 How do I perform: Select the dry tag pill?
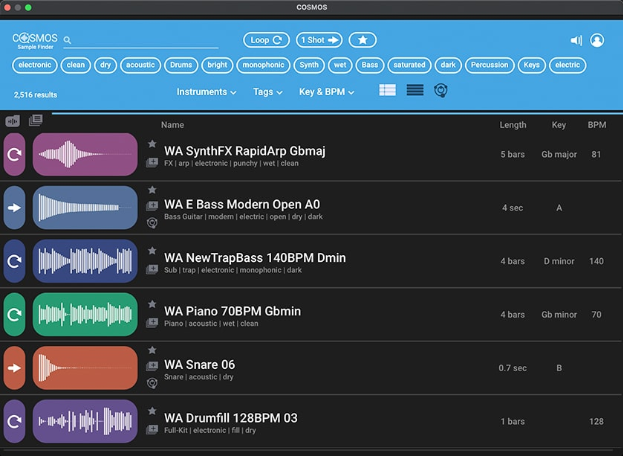pos(105,65)
